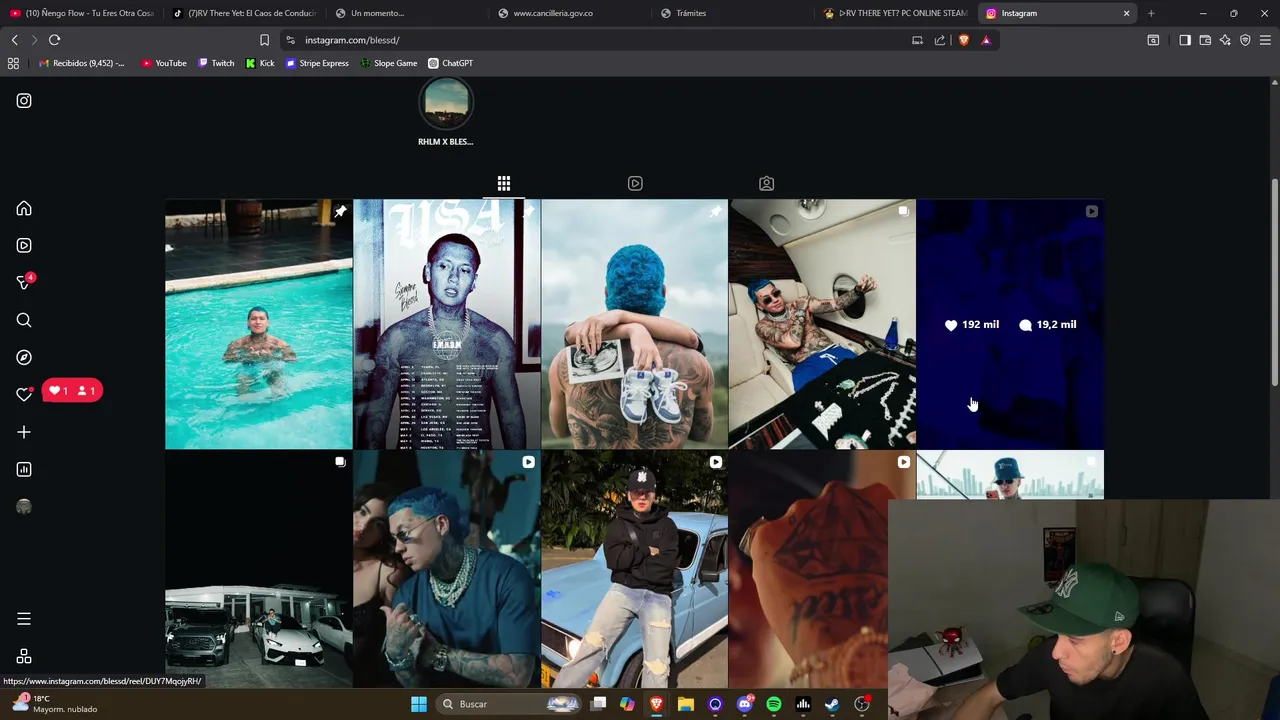Screen dimensions: 1280x720
Task: Reload the current page
Action: click(55, 40)
